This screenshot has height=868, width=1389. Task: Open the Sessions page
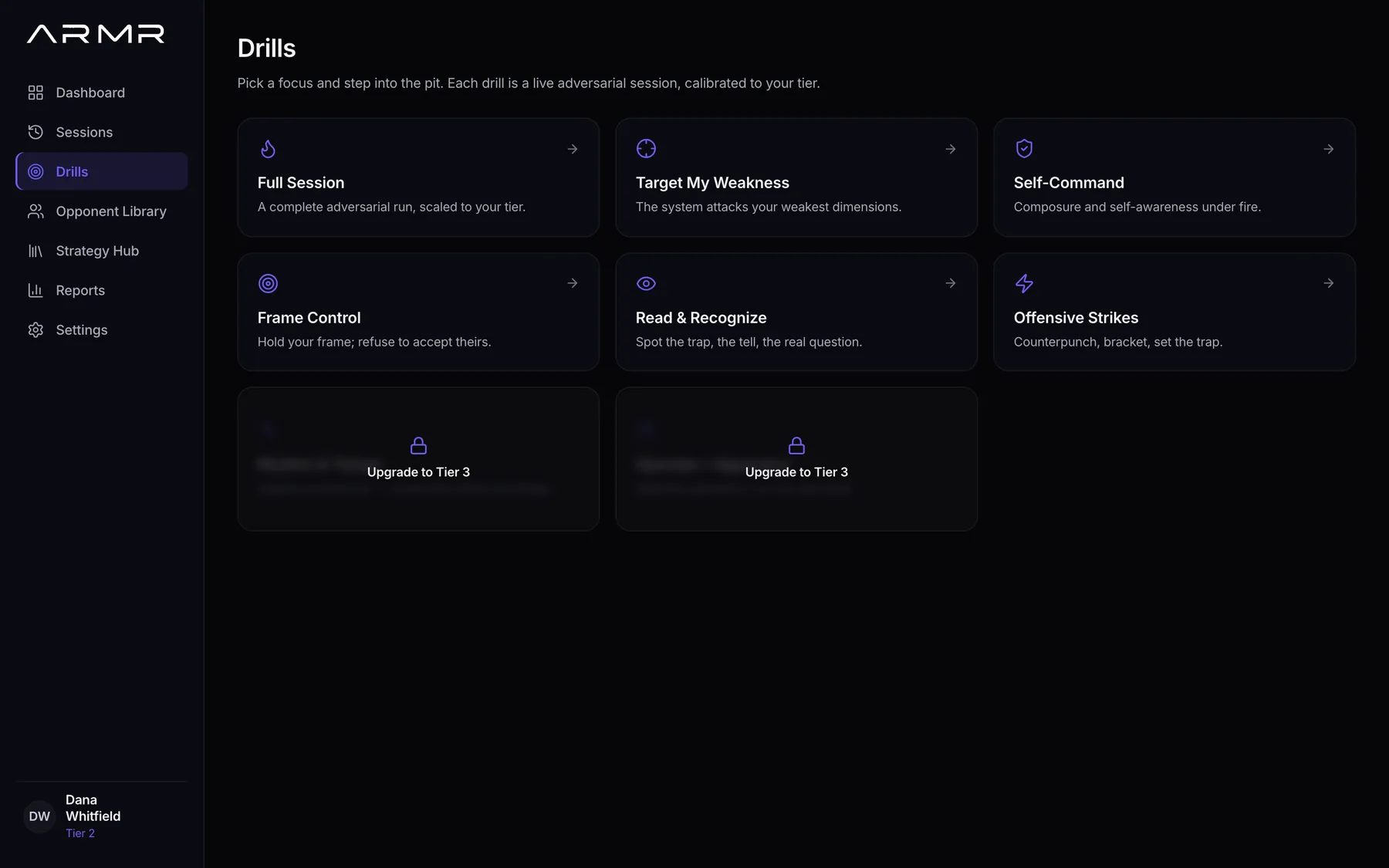[x=102, y=132]
